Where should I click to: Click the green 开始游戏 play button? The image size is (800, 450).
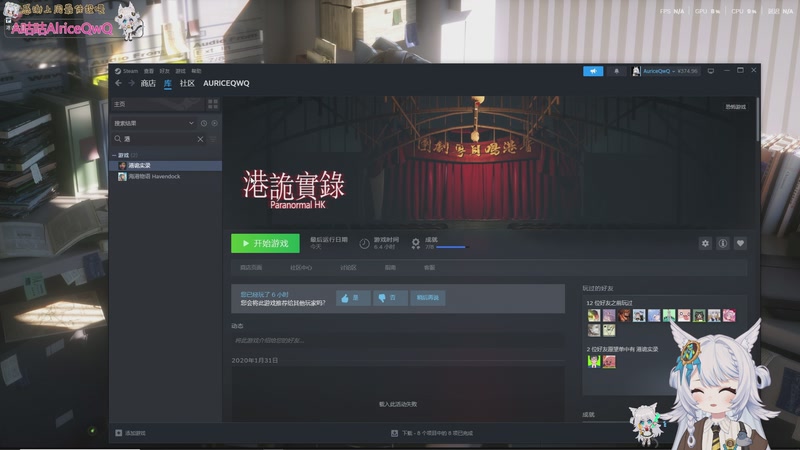click(x=265, y=243)
